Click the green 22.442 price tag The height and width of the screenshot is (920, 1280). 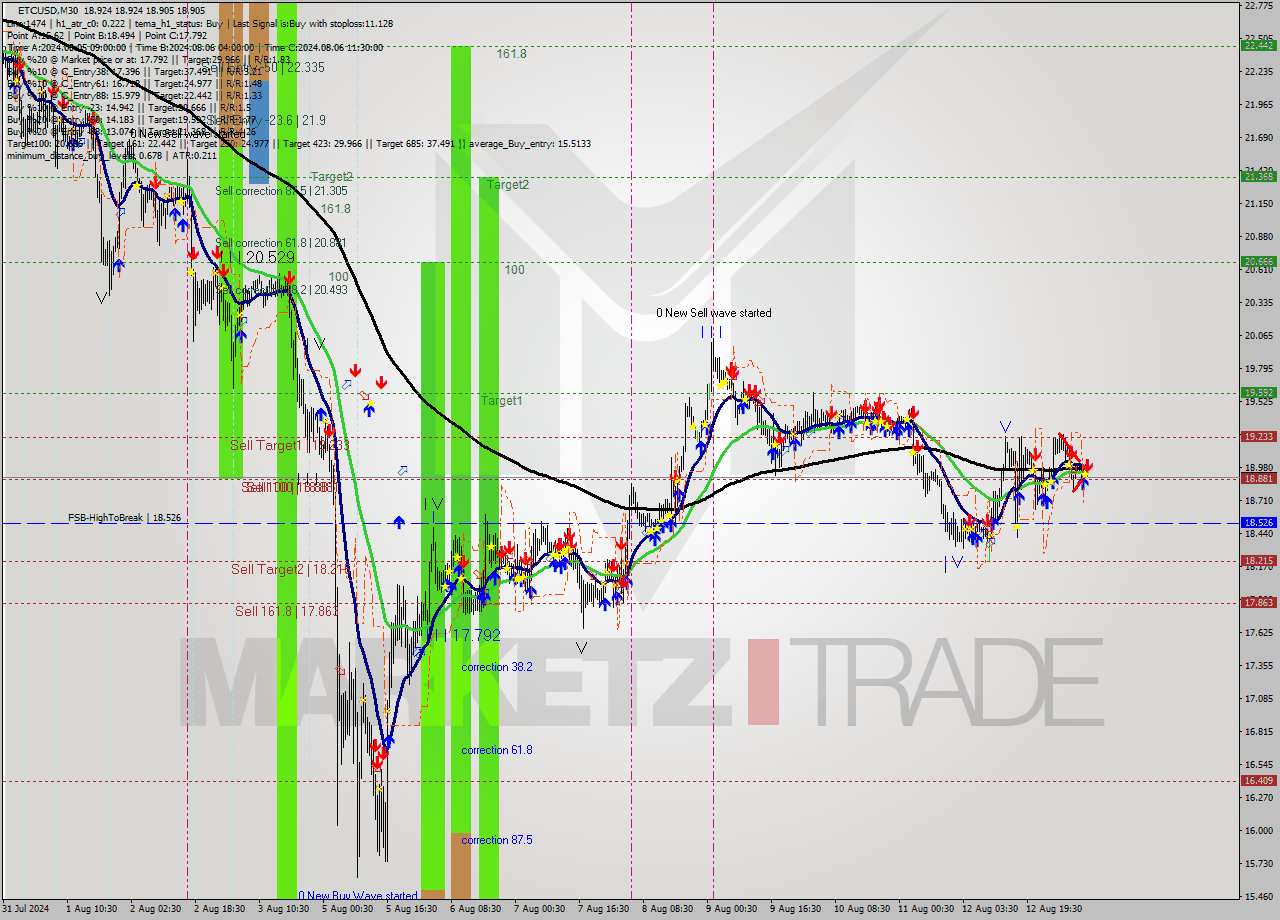1258,45
